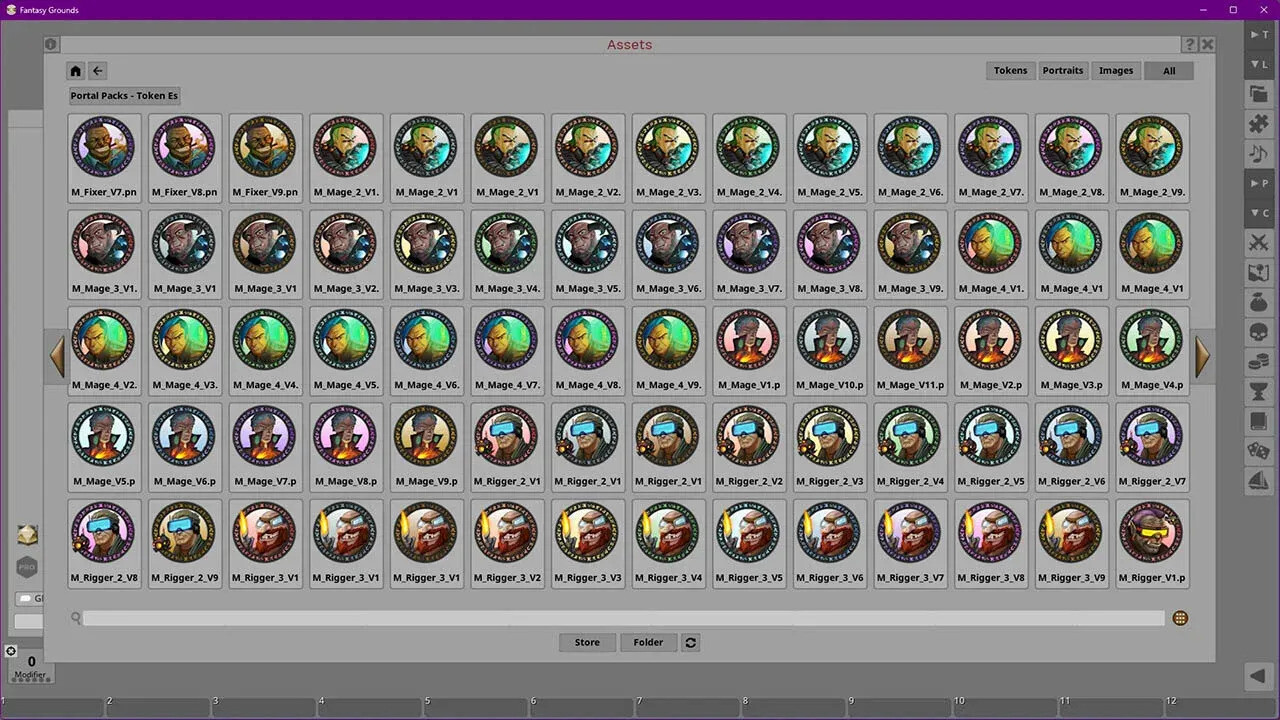The width and height of the screenshot is (1280, 720).
Task: Click the Folder button
Action: pyautogui.click(x=648, y=642)
